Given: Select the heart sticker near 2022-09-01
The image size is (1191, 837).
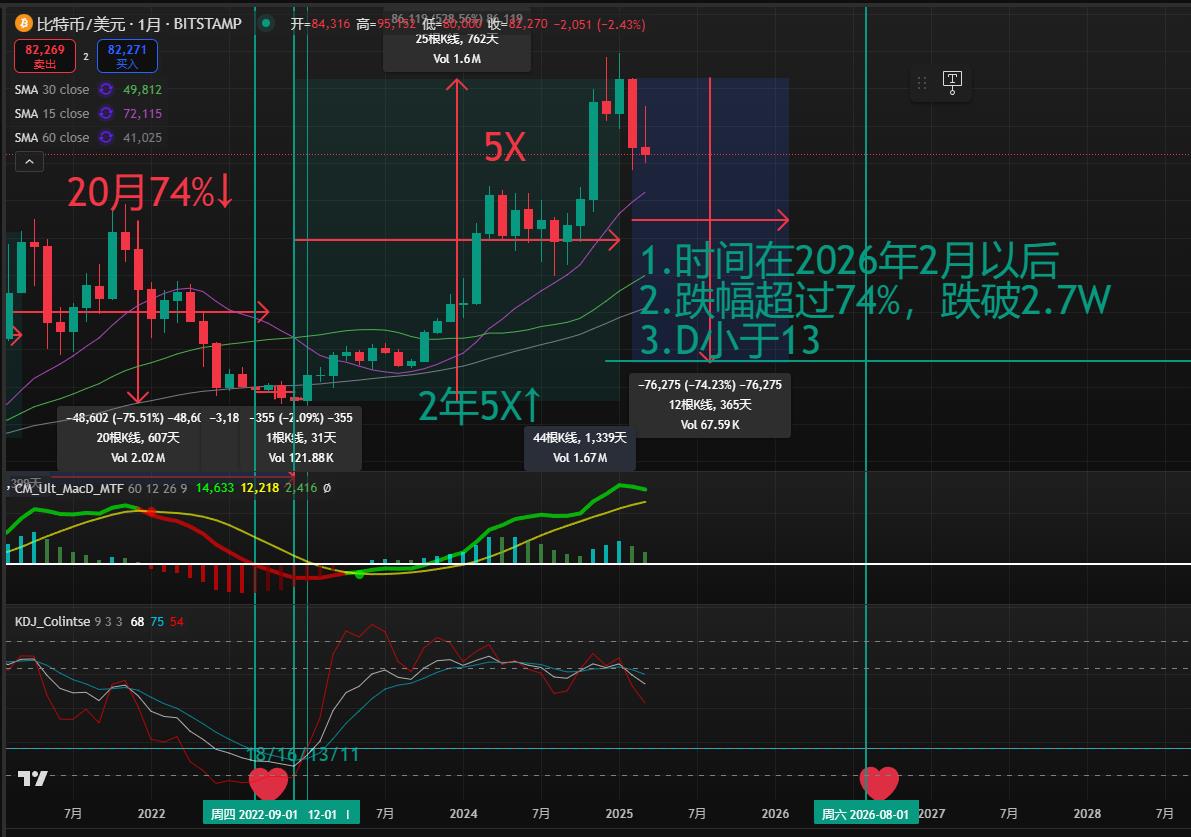Looking at the screenshot, I should (x=269, y=782).
